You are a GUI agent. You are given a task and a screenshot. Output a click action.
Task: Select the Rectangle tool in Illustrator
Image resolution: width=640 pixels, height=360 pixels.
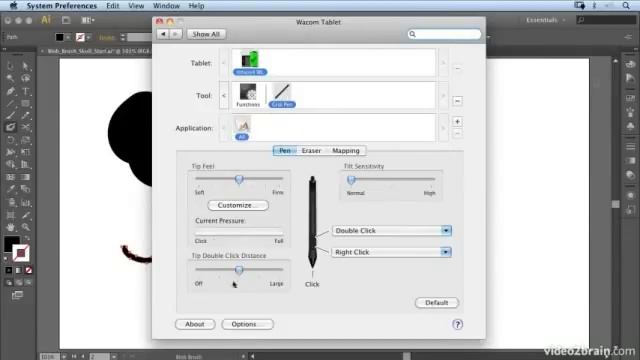(x=25, y=103)
